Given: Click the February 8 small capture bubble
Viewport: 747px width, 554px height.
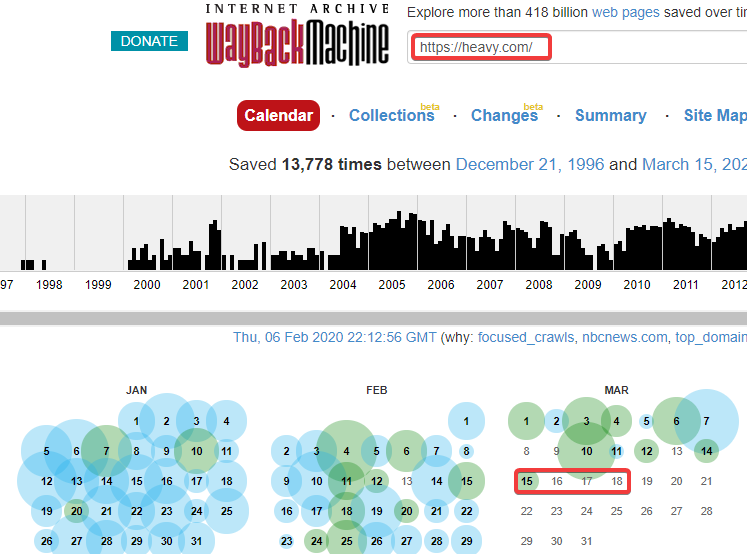Looking at the screenshot, I should [x=466, y=451].
